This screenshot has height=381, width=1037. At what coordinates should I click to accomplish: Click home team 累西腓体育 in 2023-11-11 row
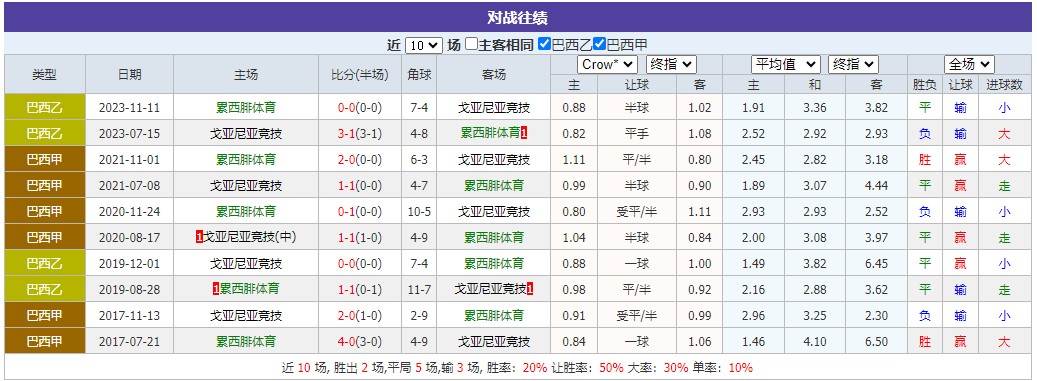tap(246, 108)
